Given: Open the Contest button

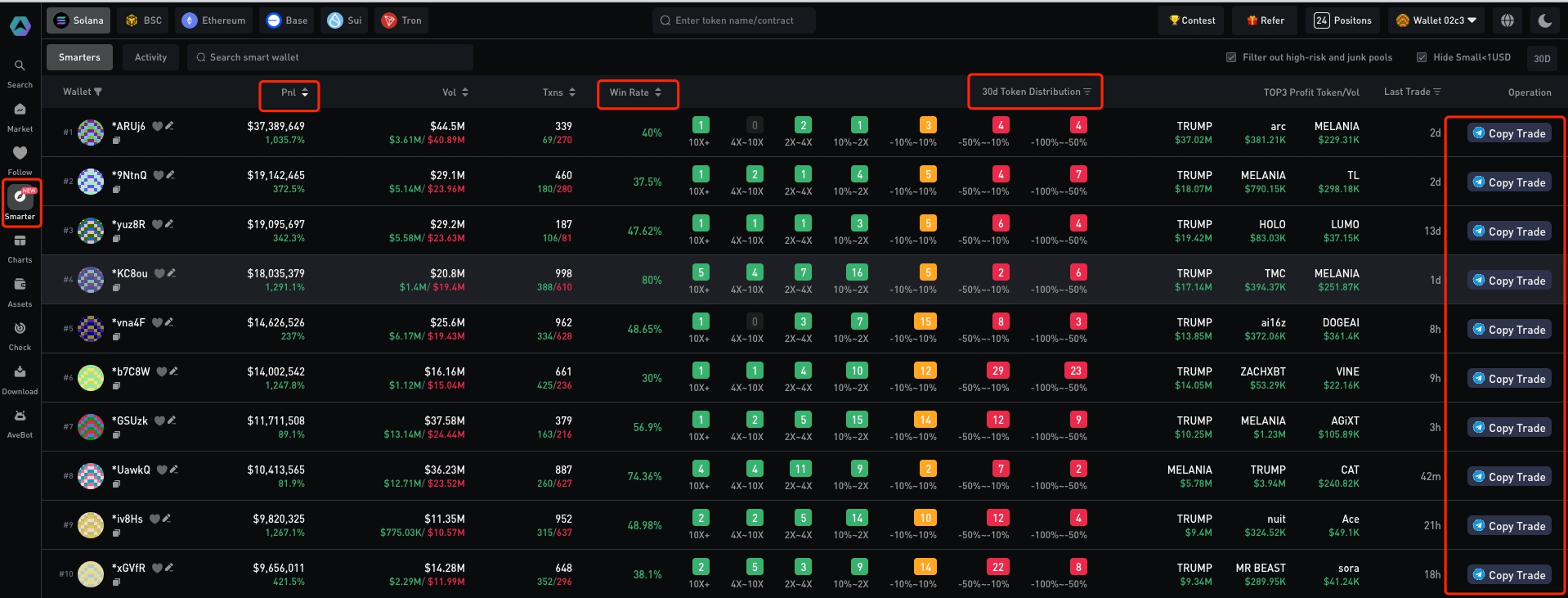Looking at the screenshot, I should pos(1191,20).
